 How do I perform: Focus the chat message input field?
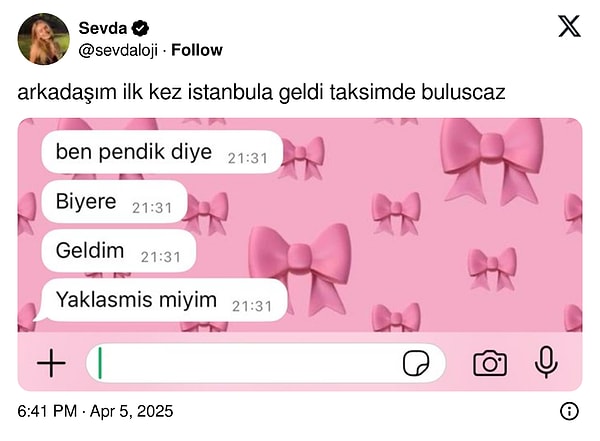(266, 363)
